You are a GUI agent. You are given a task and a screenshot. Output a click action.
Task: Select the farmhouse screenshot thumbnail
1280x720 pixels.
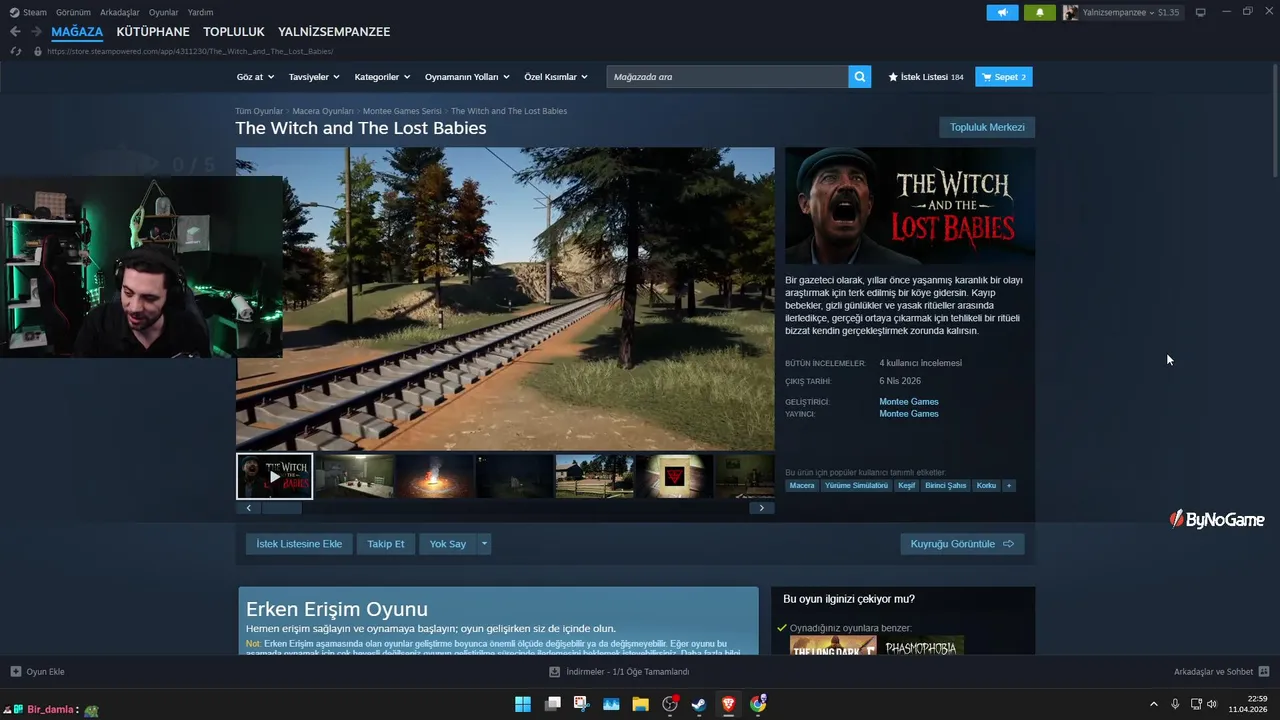[x=595, y=476]
